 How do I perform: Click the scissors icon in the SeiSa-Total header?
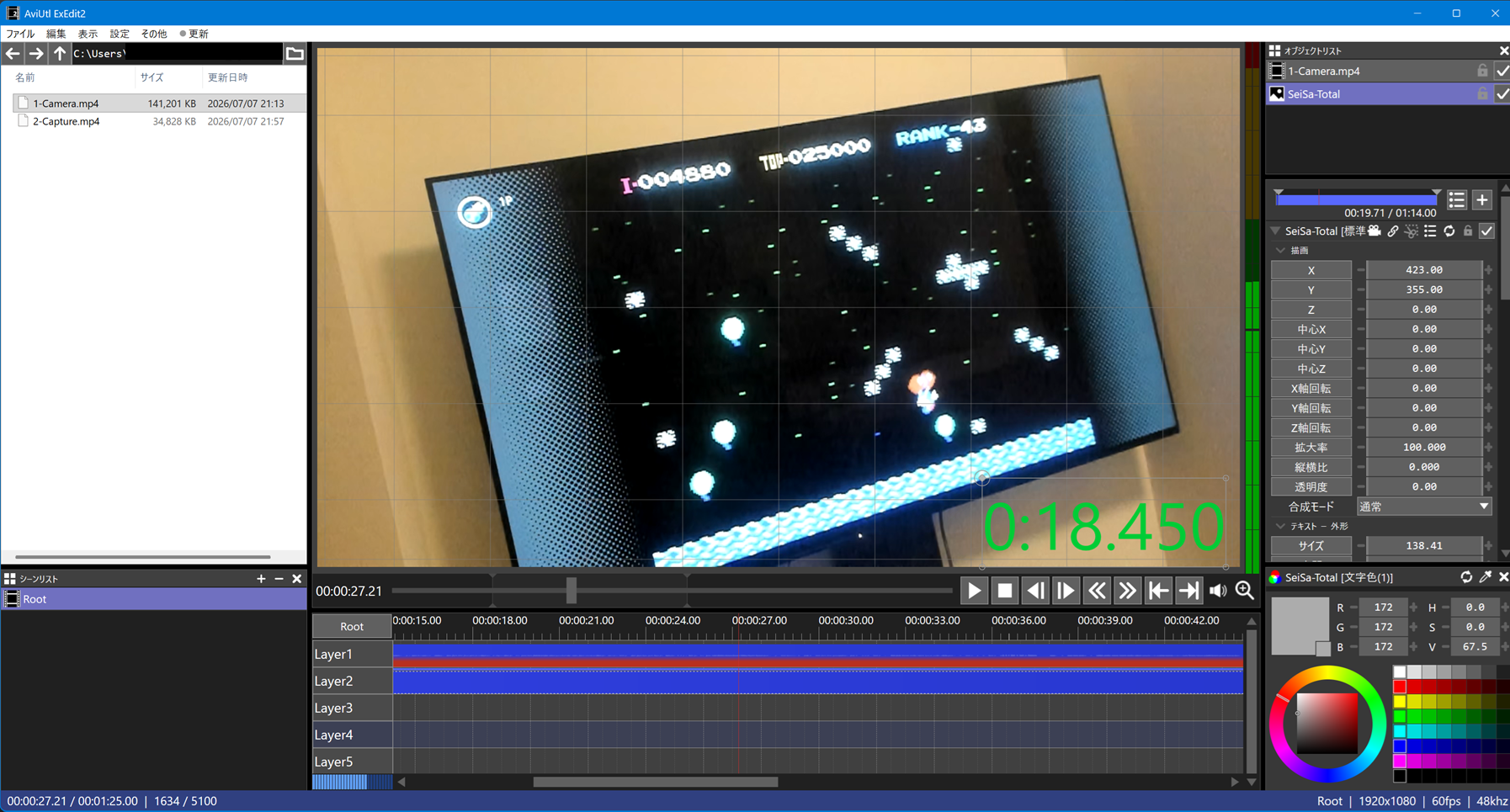click(x=1412, y=231)
